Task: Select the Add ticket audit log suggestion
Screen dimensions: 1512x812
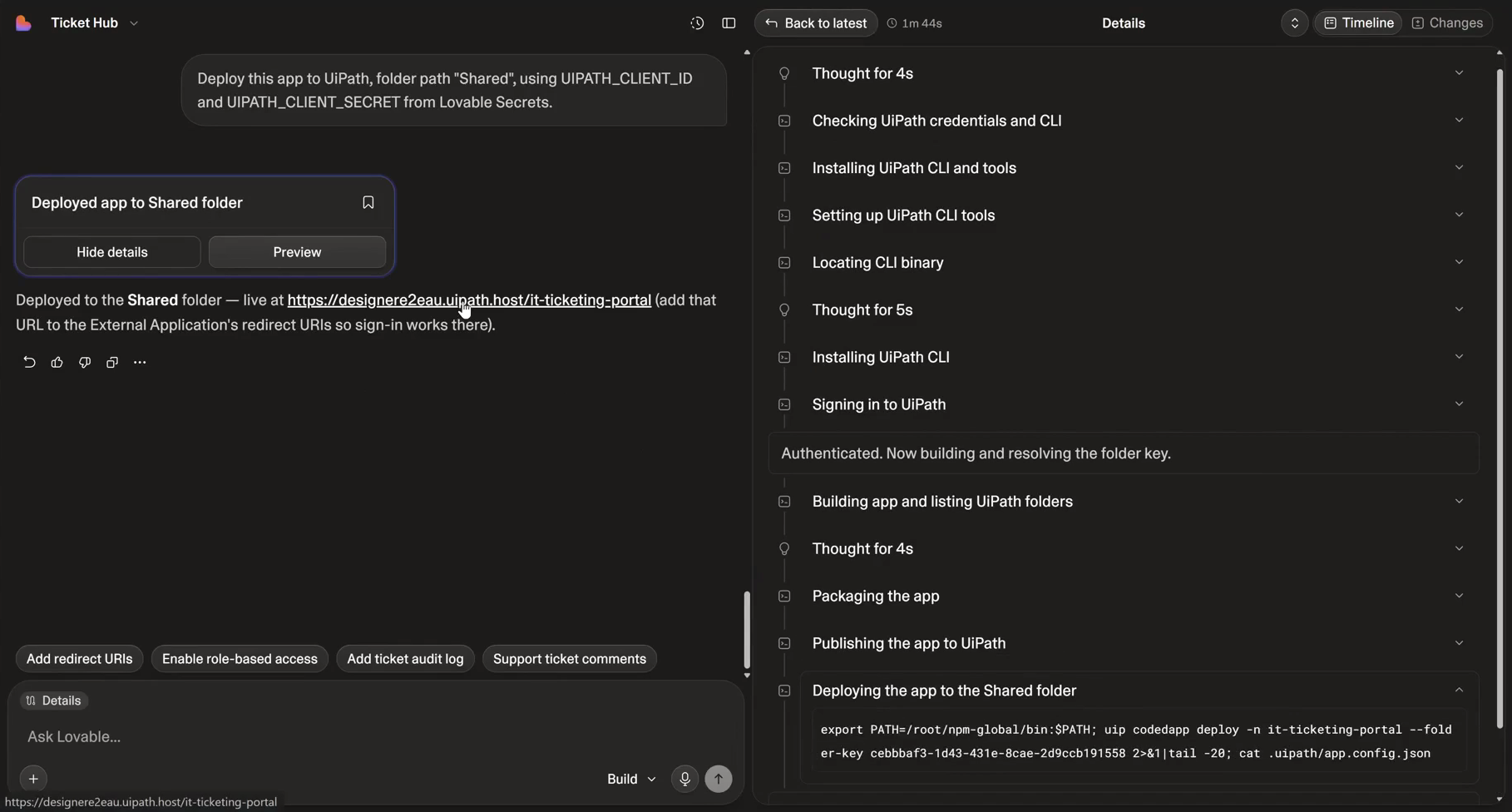Action: [x=405, y=659]
